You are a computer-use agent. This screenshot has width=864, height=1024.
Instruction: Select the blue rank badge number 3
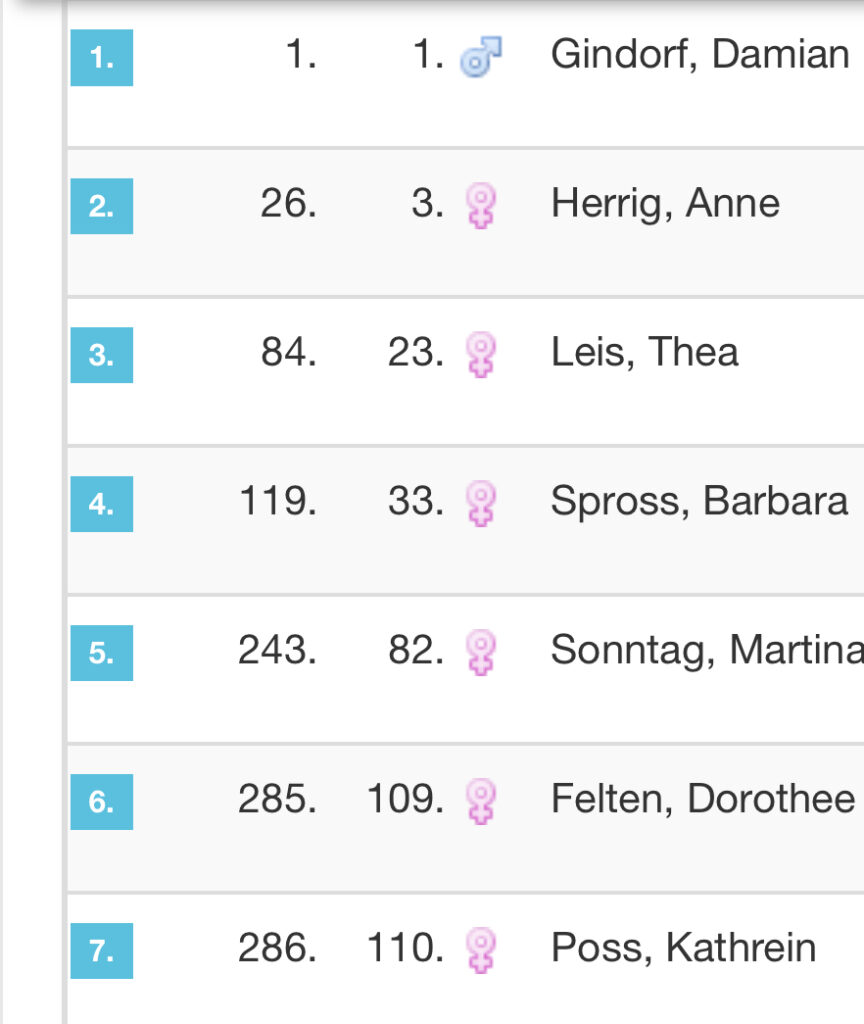pyautogui.click(x=101, y=355)
